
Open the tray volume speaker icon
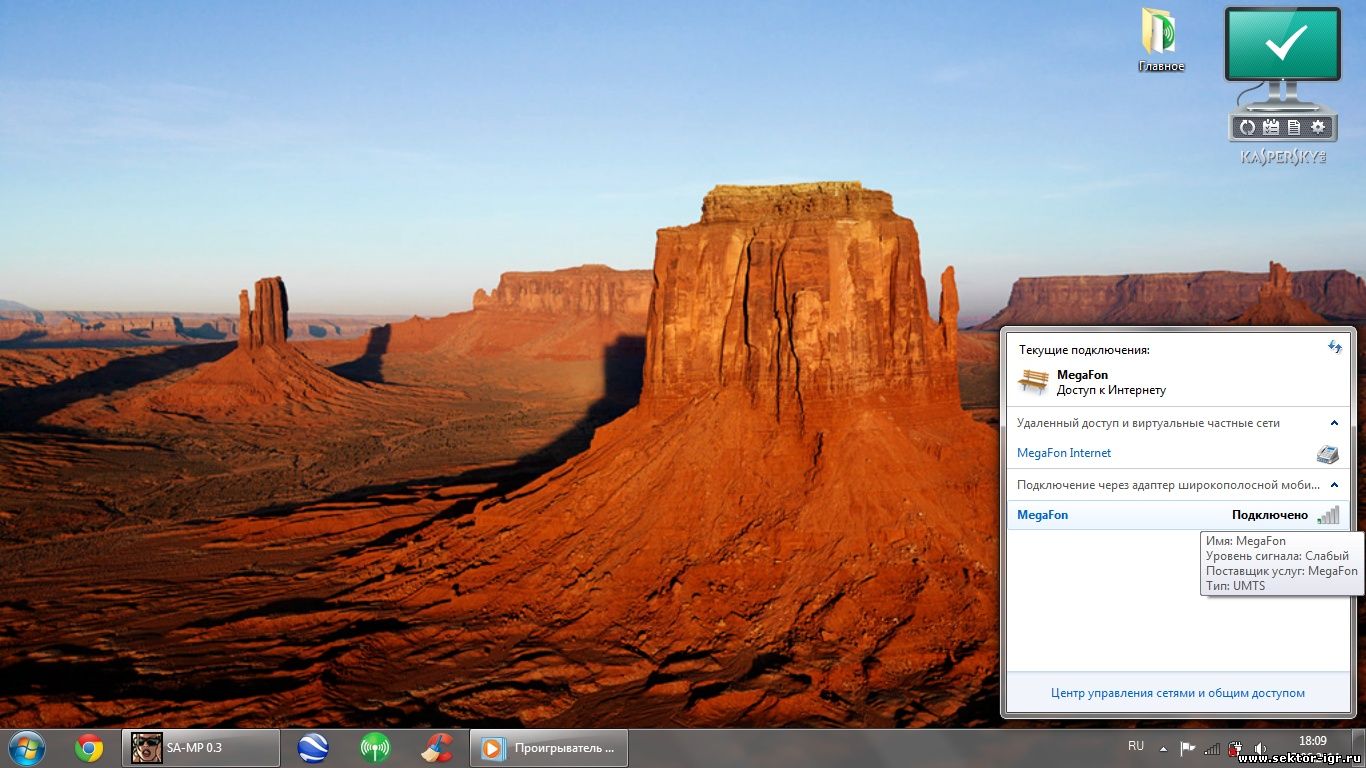(1260, 748)
